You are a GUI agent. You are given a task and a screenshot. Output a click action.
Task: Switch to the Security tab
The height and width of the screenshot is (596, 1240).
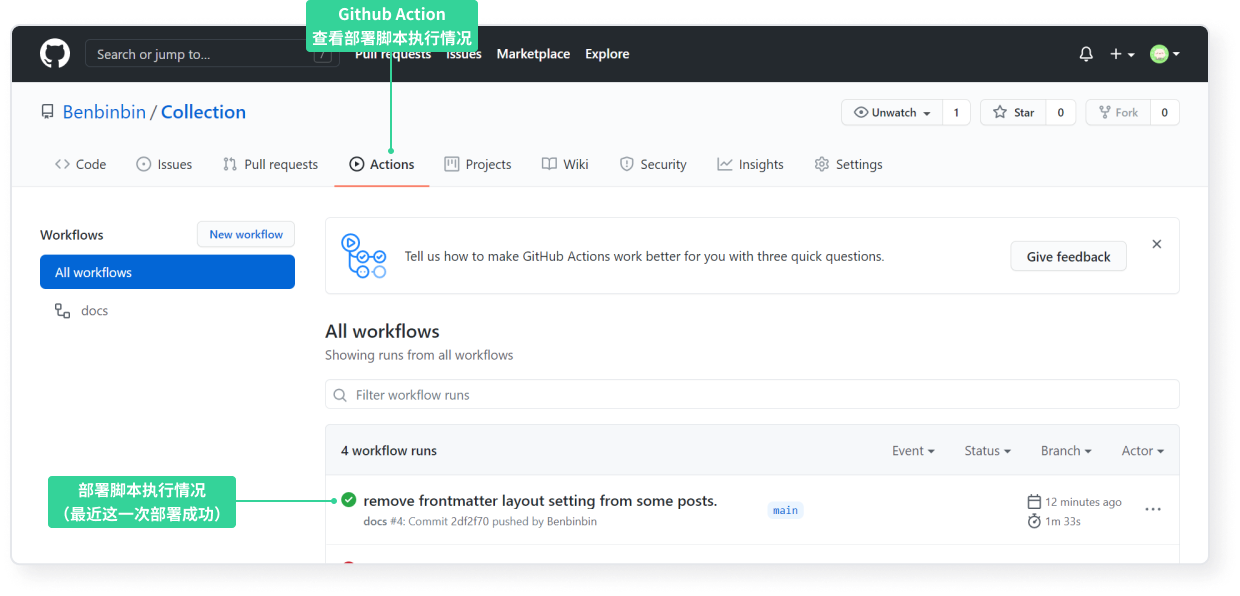[653, 164]
